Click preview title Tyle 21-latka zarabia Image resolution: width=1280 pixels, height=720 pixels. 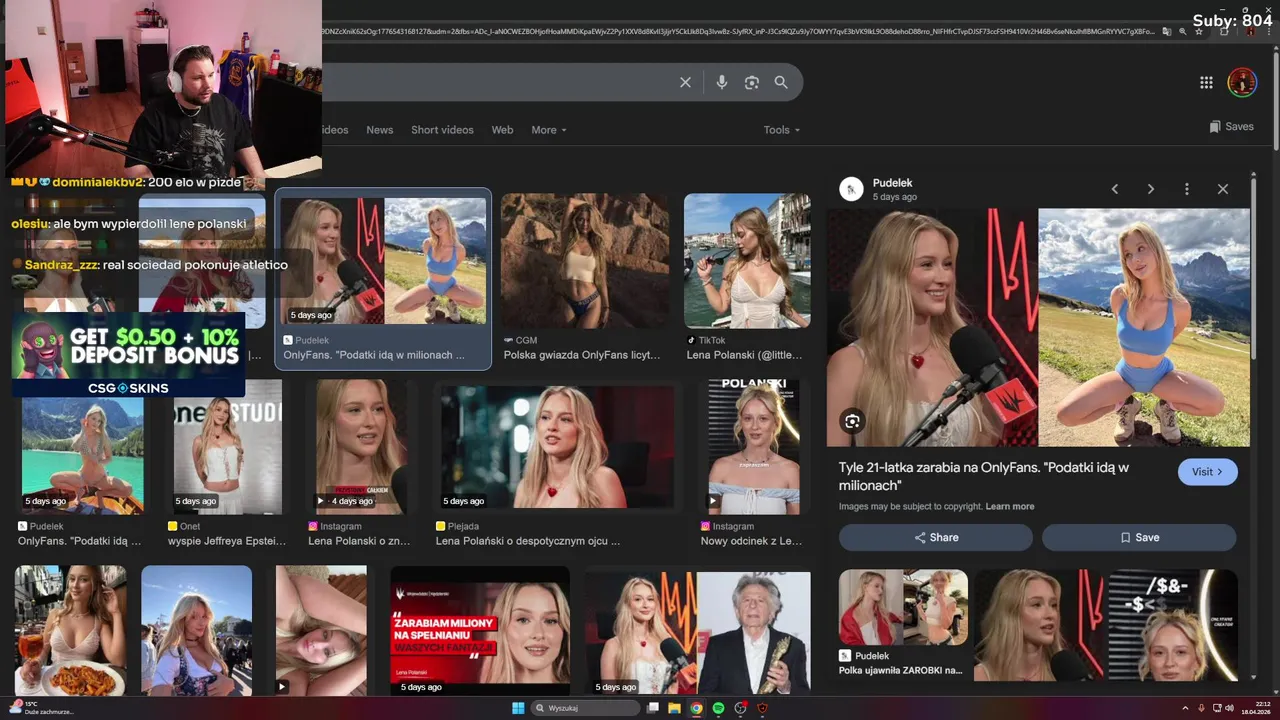984,476
